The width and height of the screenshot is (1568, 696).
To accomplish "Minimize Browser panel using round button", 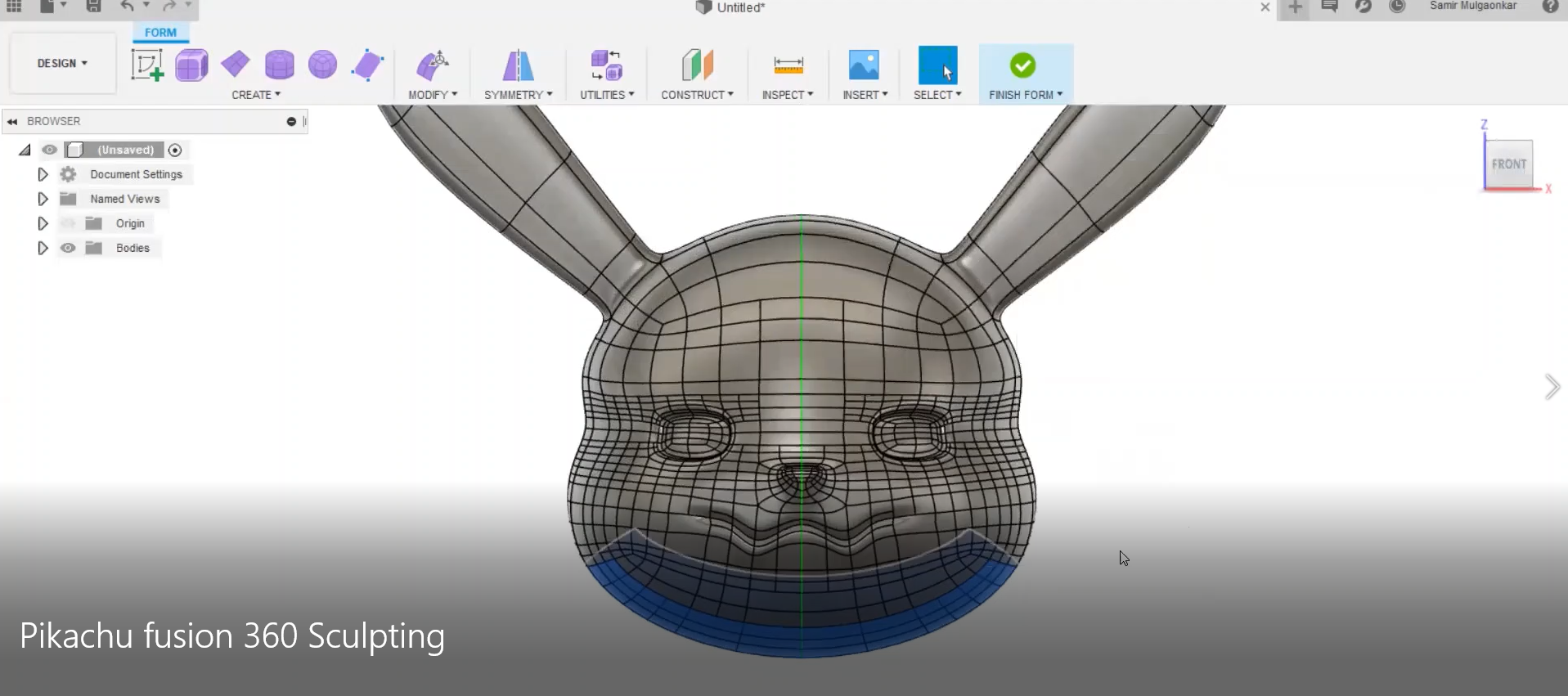I will (291, 121).
